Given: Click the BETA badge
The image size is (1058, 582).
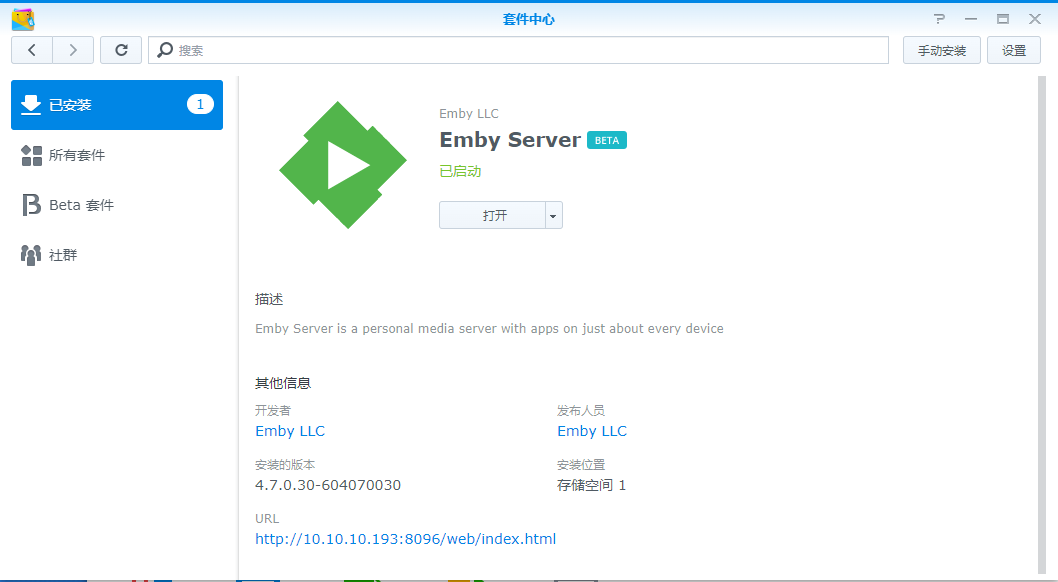Looking at the screenshot, I should [607, 140].
